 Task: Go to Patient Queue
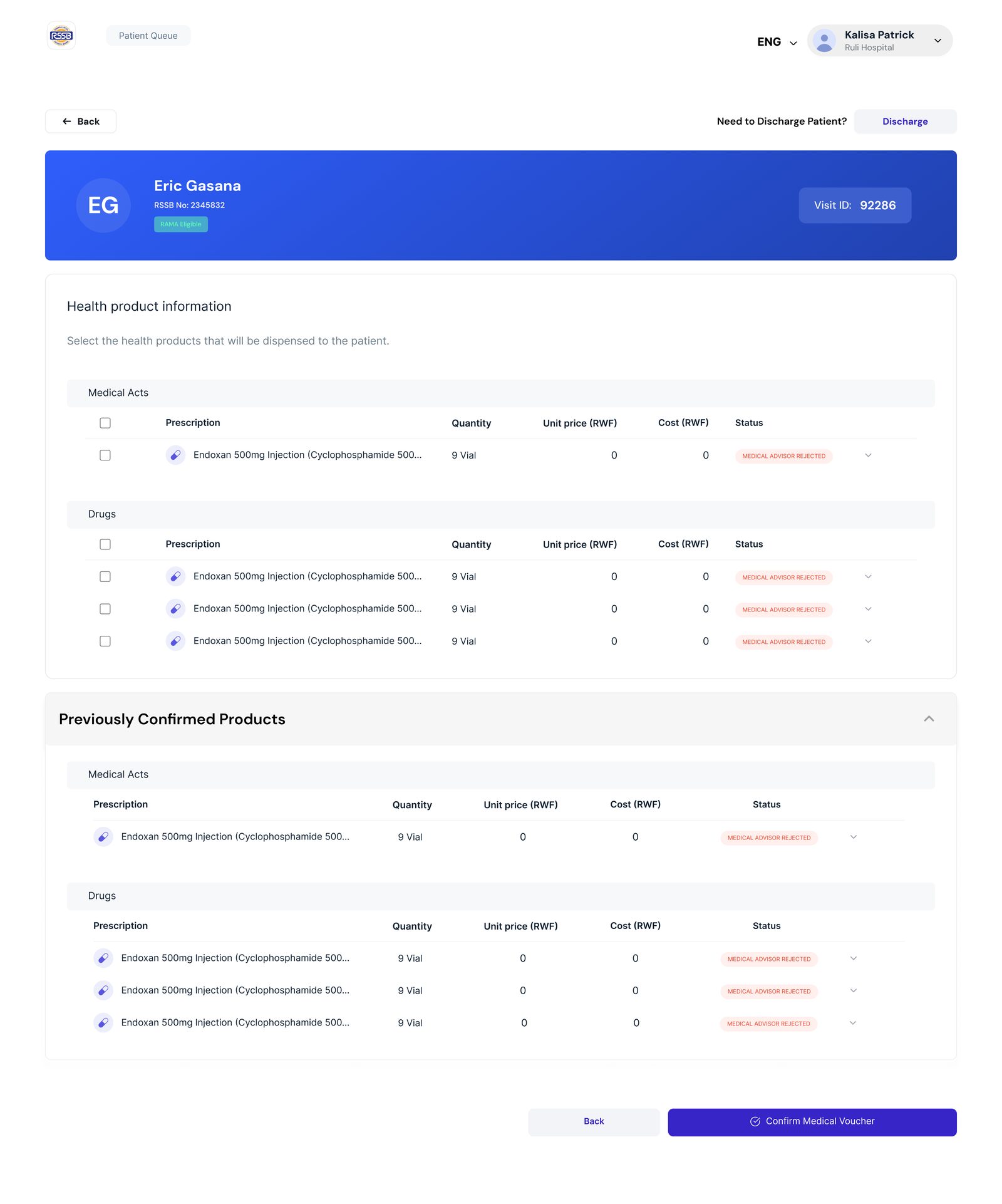[148, 36]
